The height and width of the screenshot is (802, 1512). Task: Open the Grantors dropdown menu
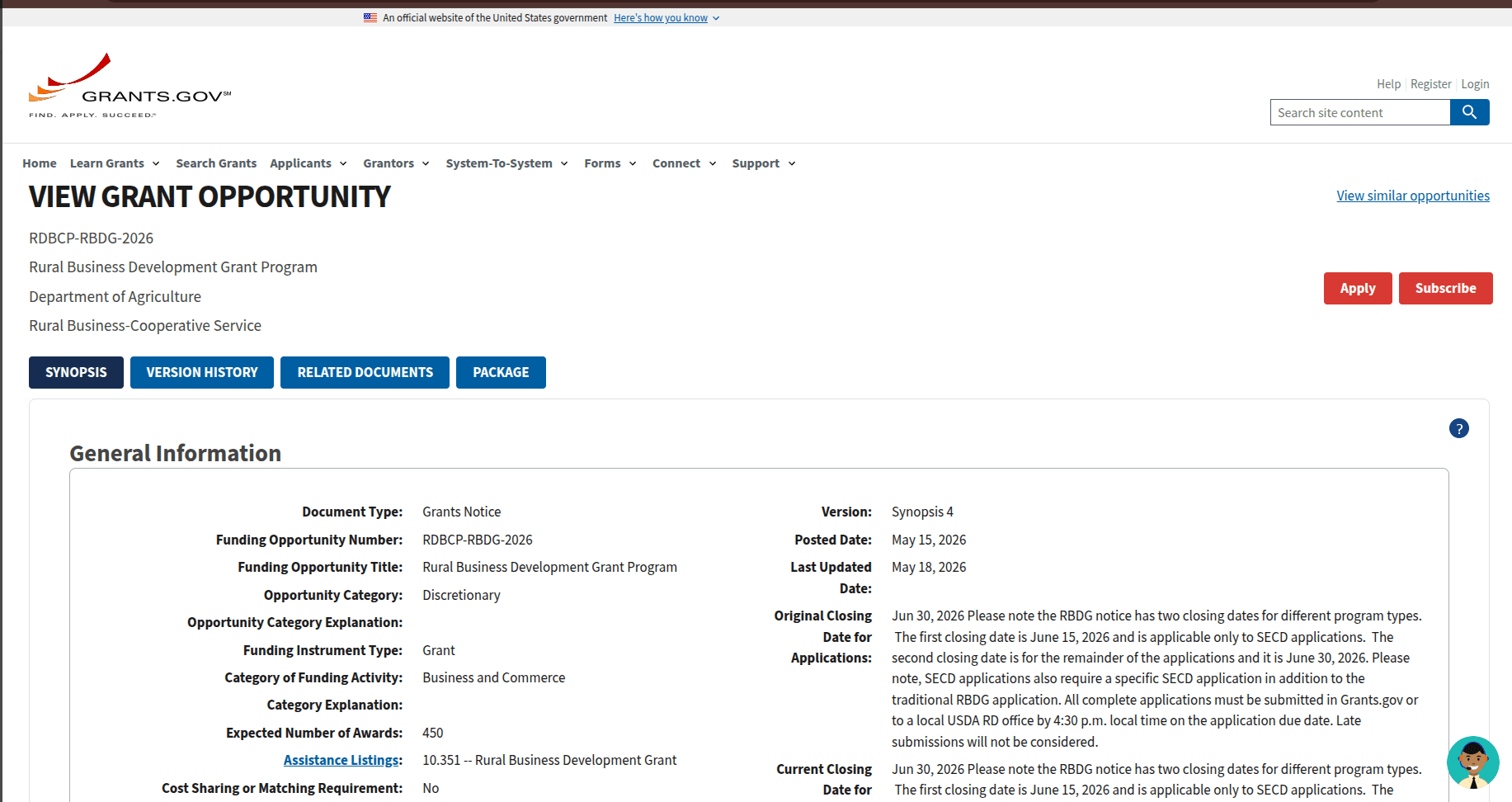pos(397,163)
